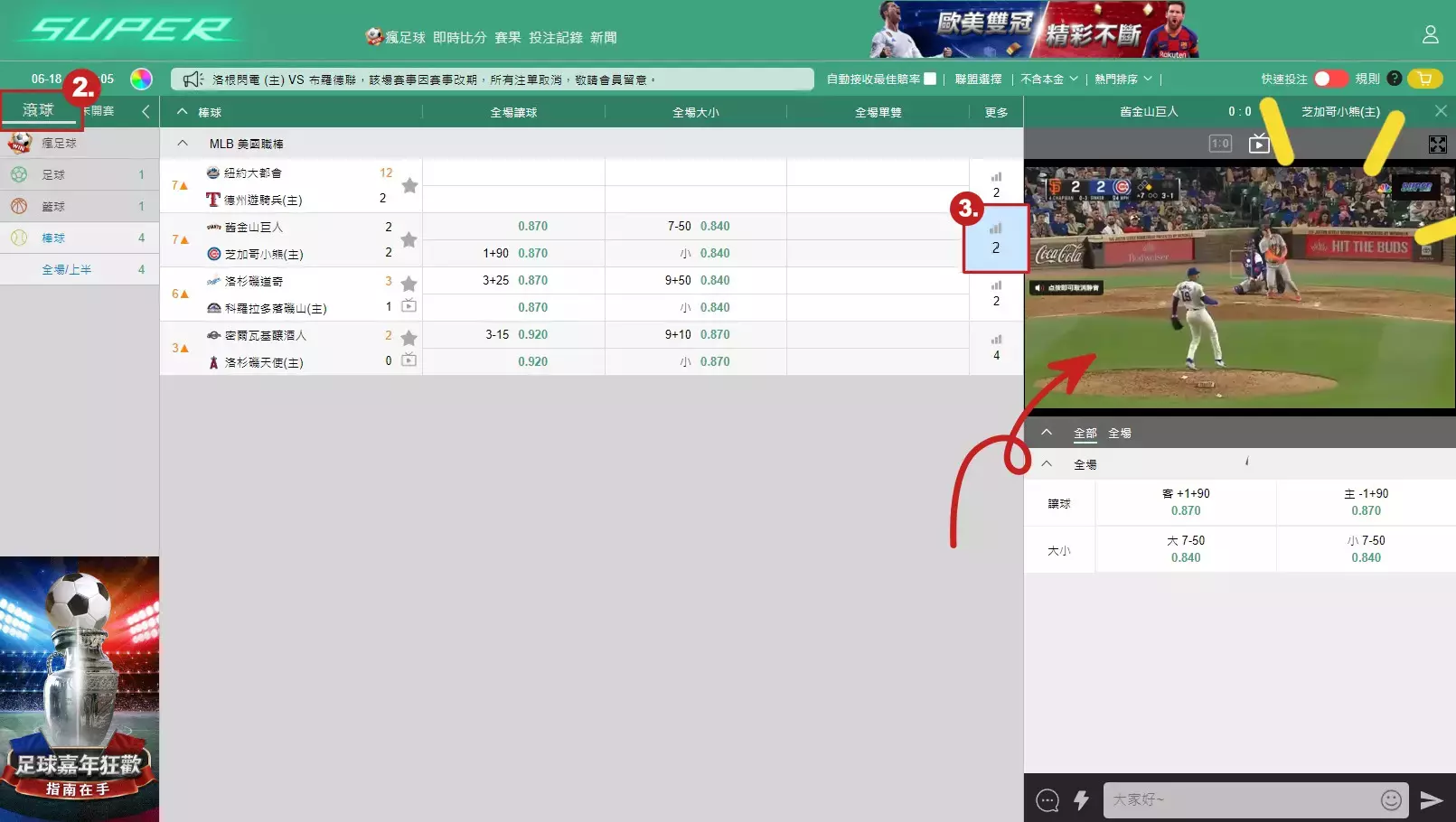Click the 9+50 0.840 over odds

[x=697, y=280]
